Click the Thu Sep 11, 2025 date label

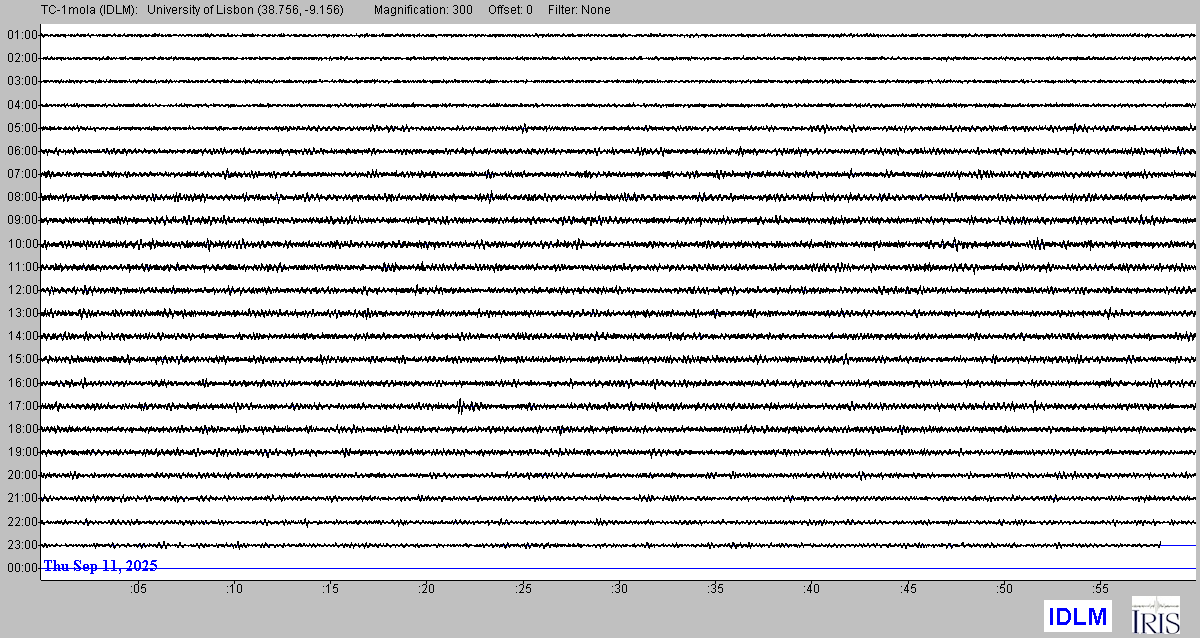[x=100, y=566]
